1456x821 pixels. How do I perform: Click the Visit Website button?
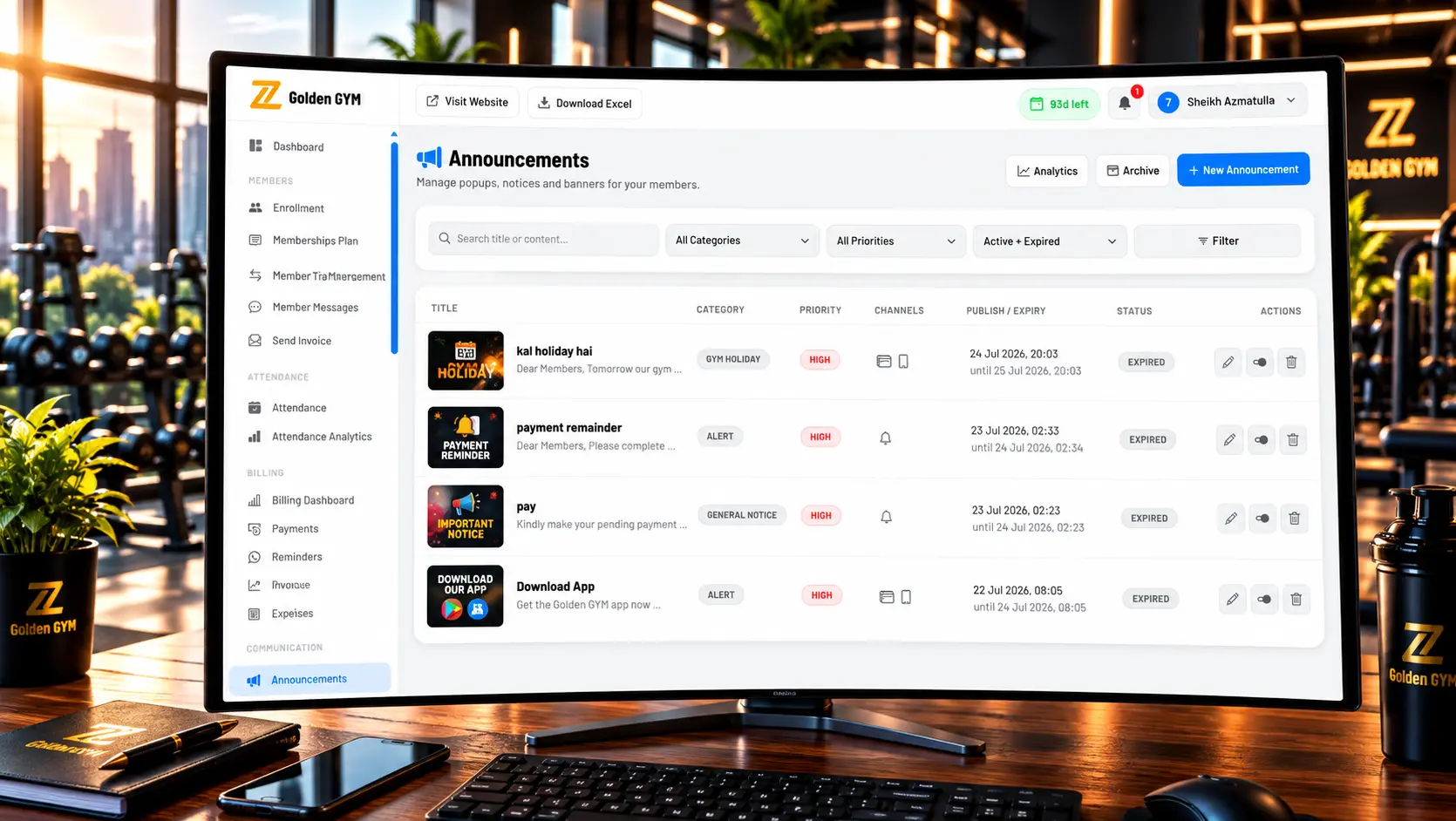pos(467,102)
